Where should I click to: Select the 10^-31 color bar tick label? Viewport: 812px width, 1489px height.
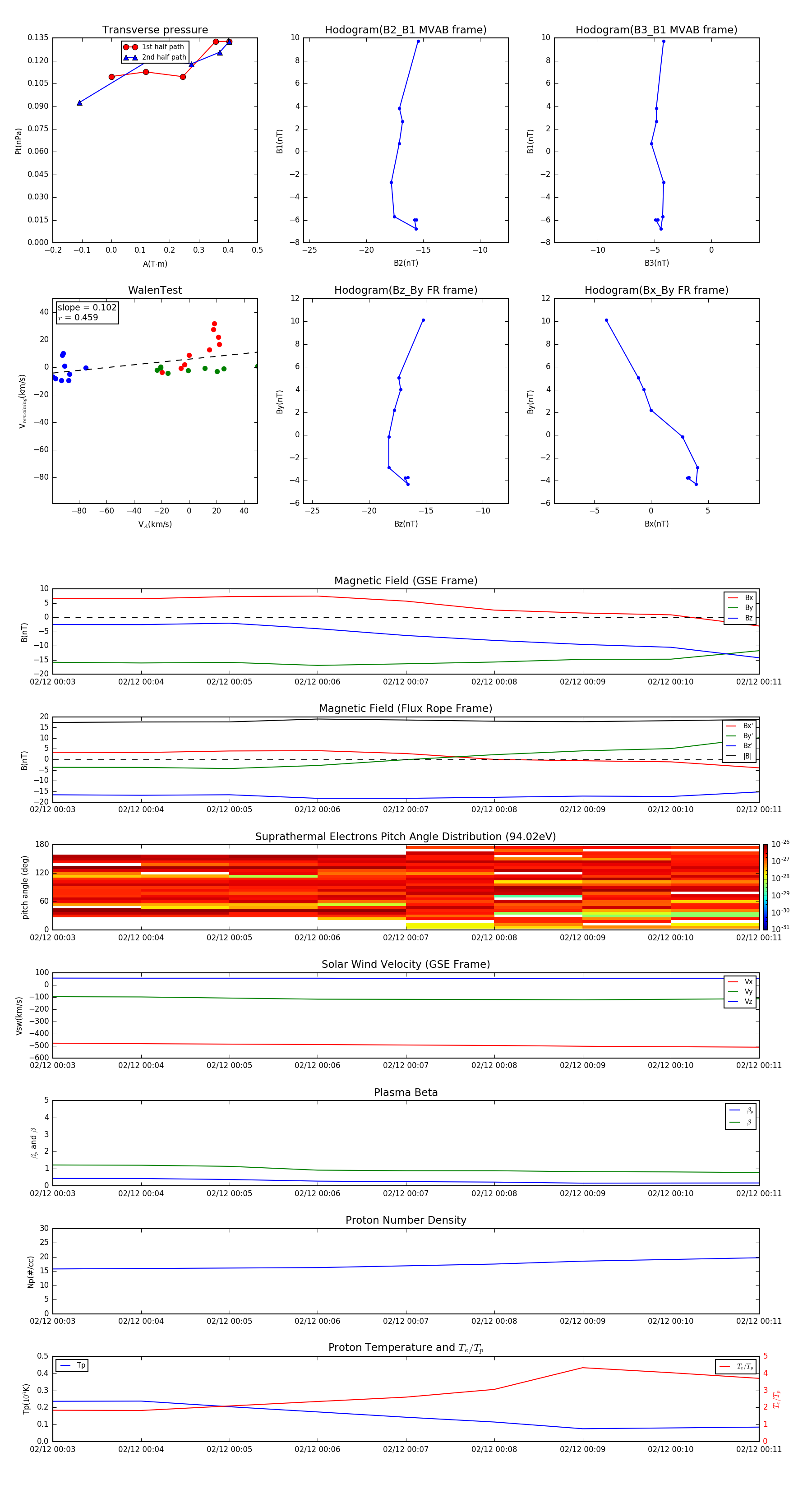point(780,929)
